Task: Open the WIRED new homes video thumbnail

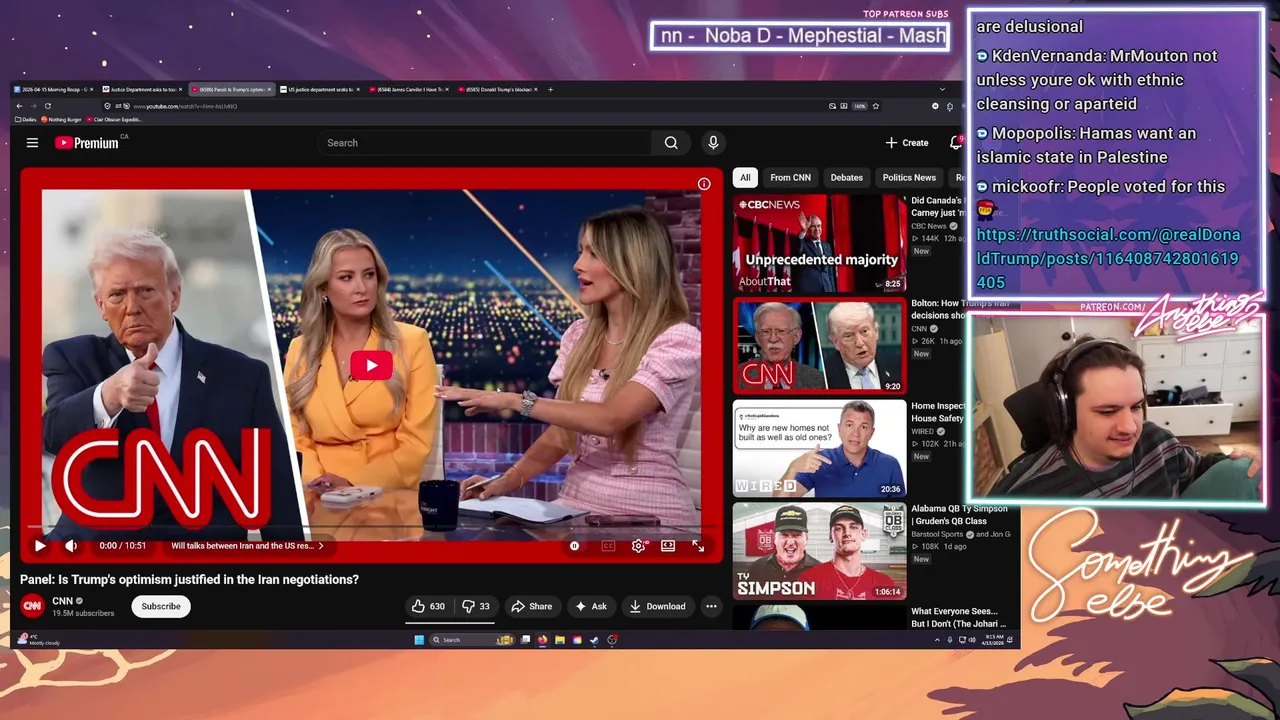Action: (820, 448)
